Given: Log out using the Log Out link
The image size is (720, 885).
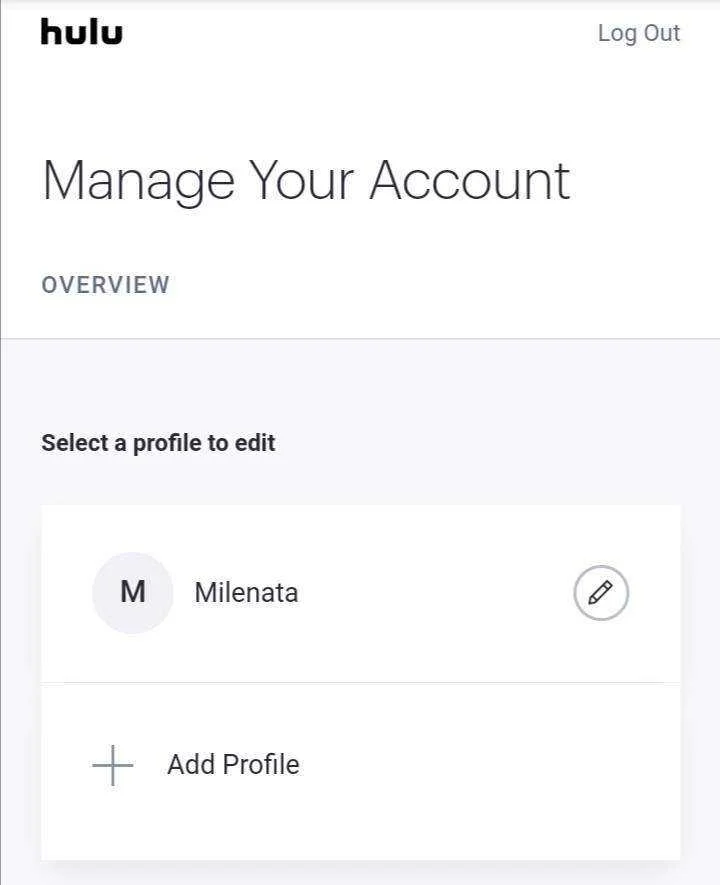Looking at the screenshot, I should (x=639, y=33).
